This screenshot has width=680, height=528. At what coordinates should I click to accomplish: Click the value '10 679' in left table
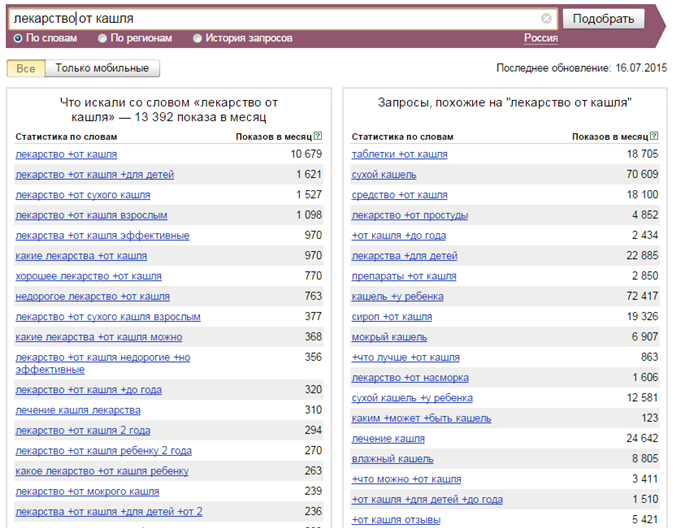306,154
